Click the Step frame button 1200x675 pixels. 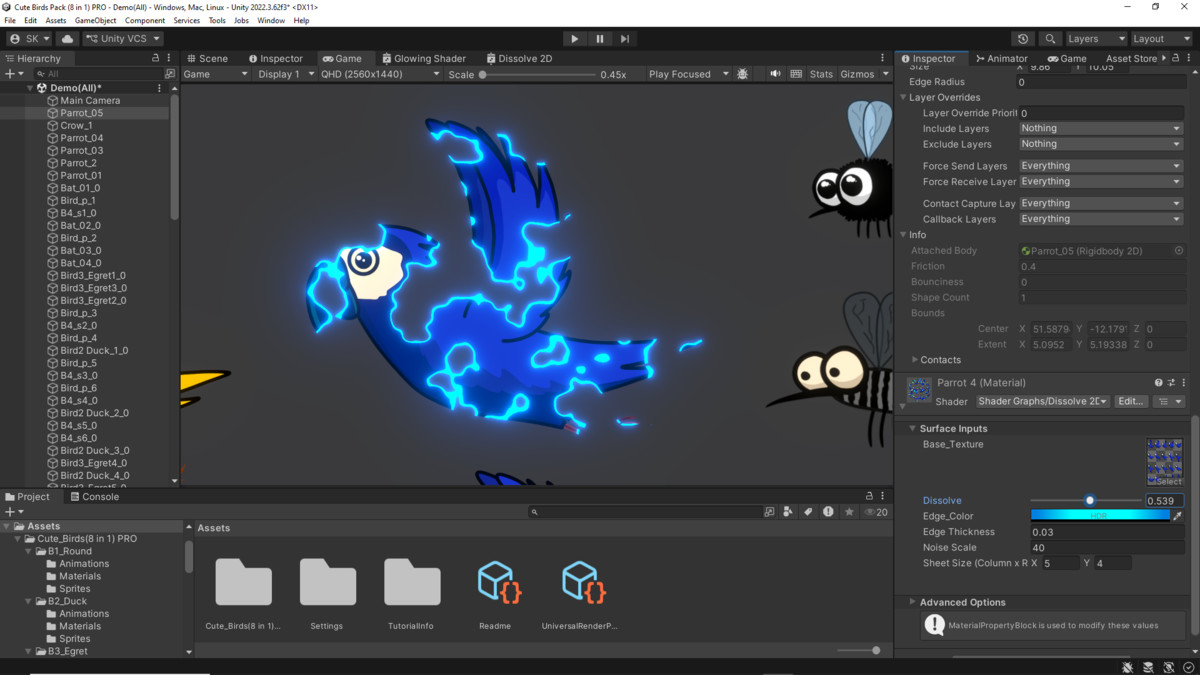coord(625,39)
